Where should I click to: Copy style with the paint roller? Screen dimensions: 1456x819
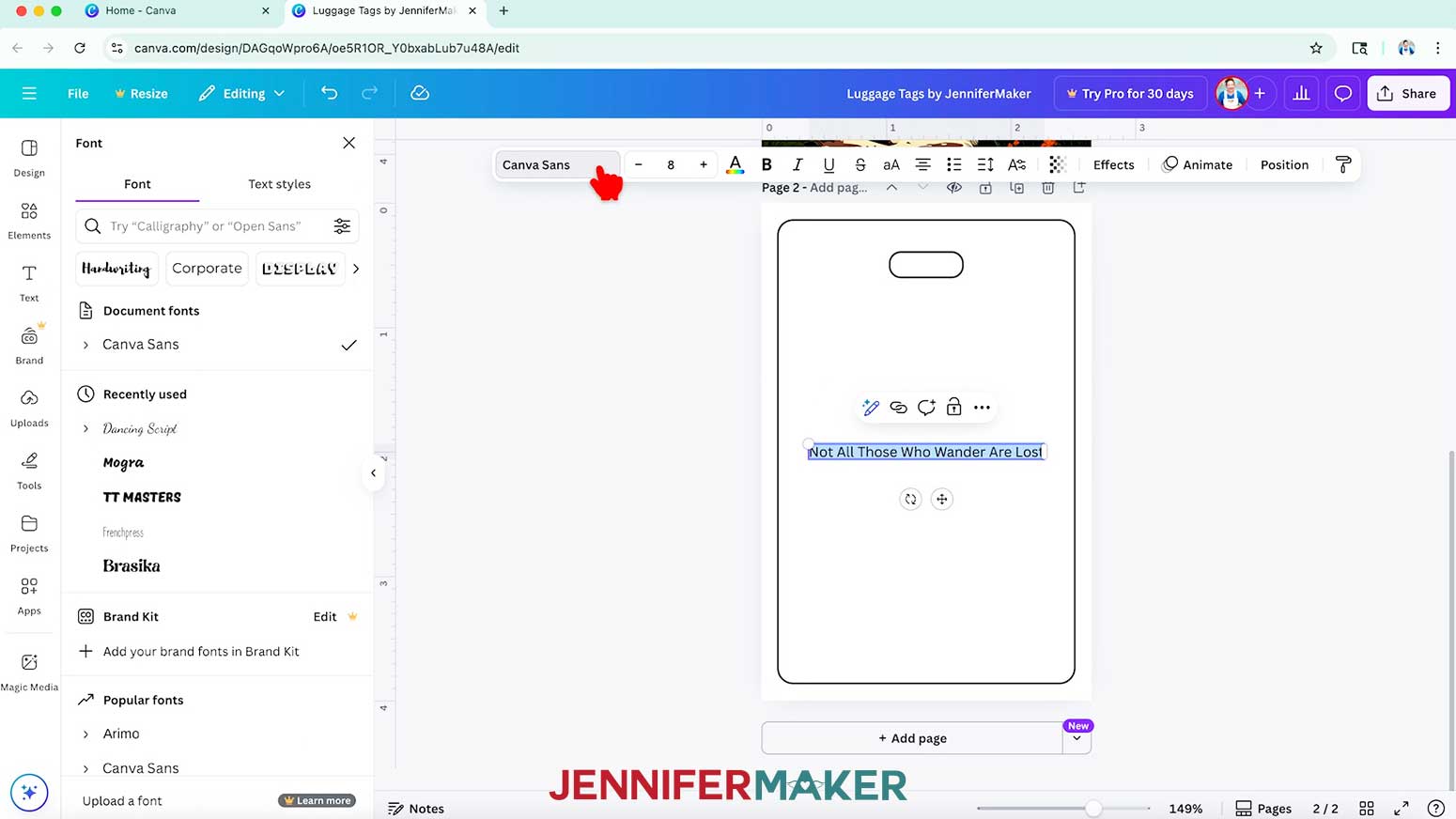[x=1343, y=164]
